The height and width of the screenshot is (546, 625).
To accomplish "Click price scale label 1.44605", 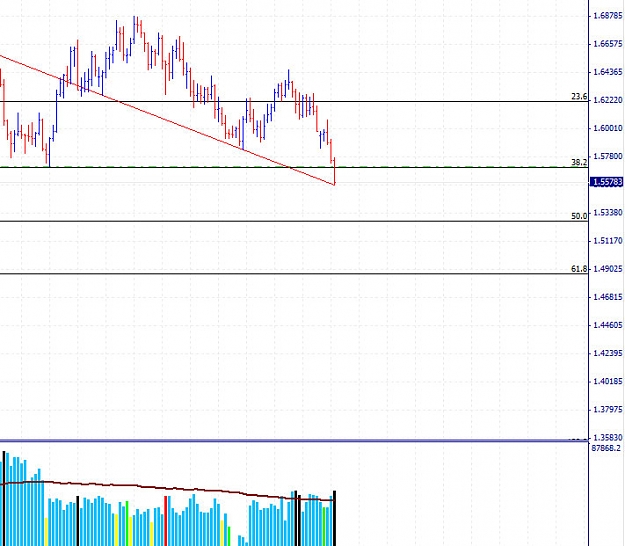I will pyautogui.click(x=608, y=325).
